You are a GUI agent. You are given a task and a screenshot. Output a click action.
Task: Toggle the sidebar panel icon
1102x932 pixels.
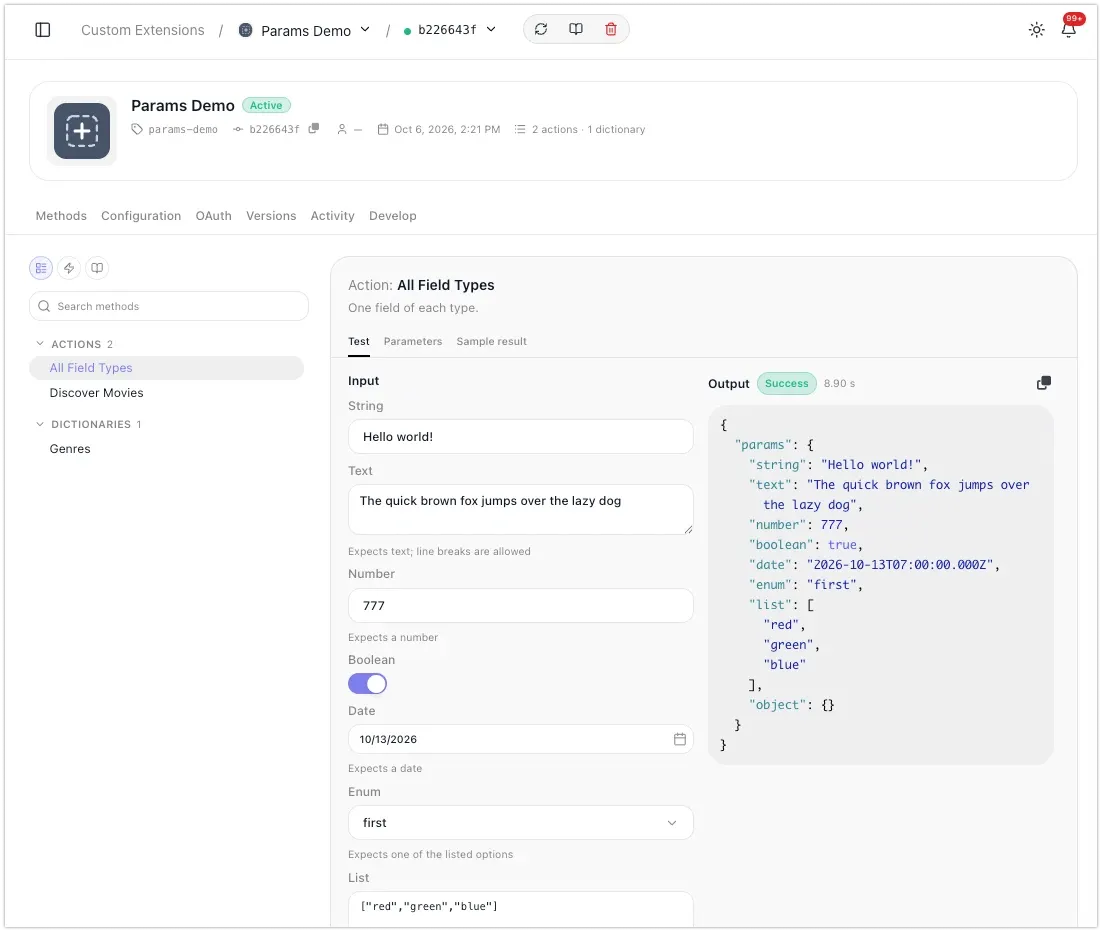tap(43, 30)
